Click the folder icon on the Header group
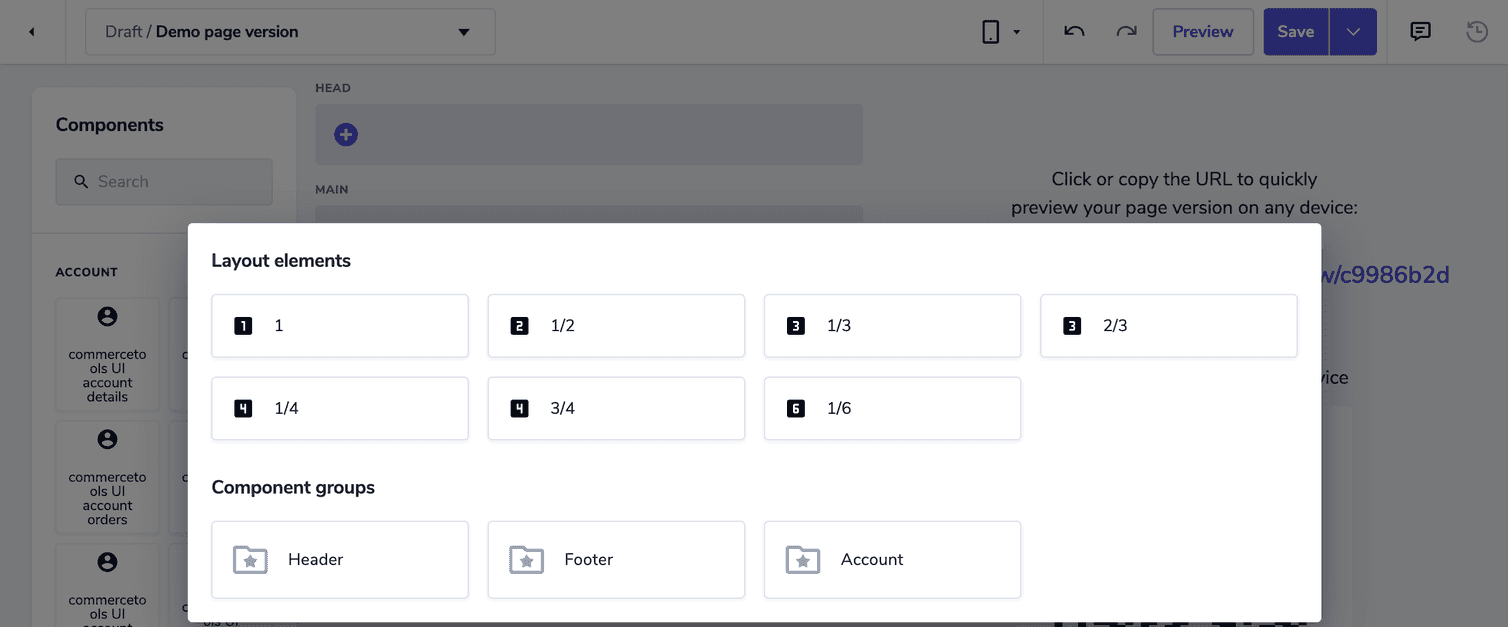The image size is (1508, 627). pos(250,559)
